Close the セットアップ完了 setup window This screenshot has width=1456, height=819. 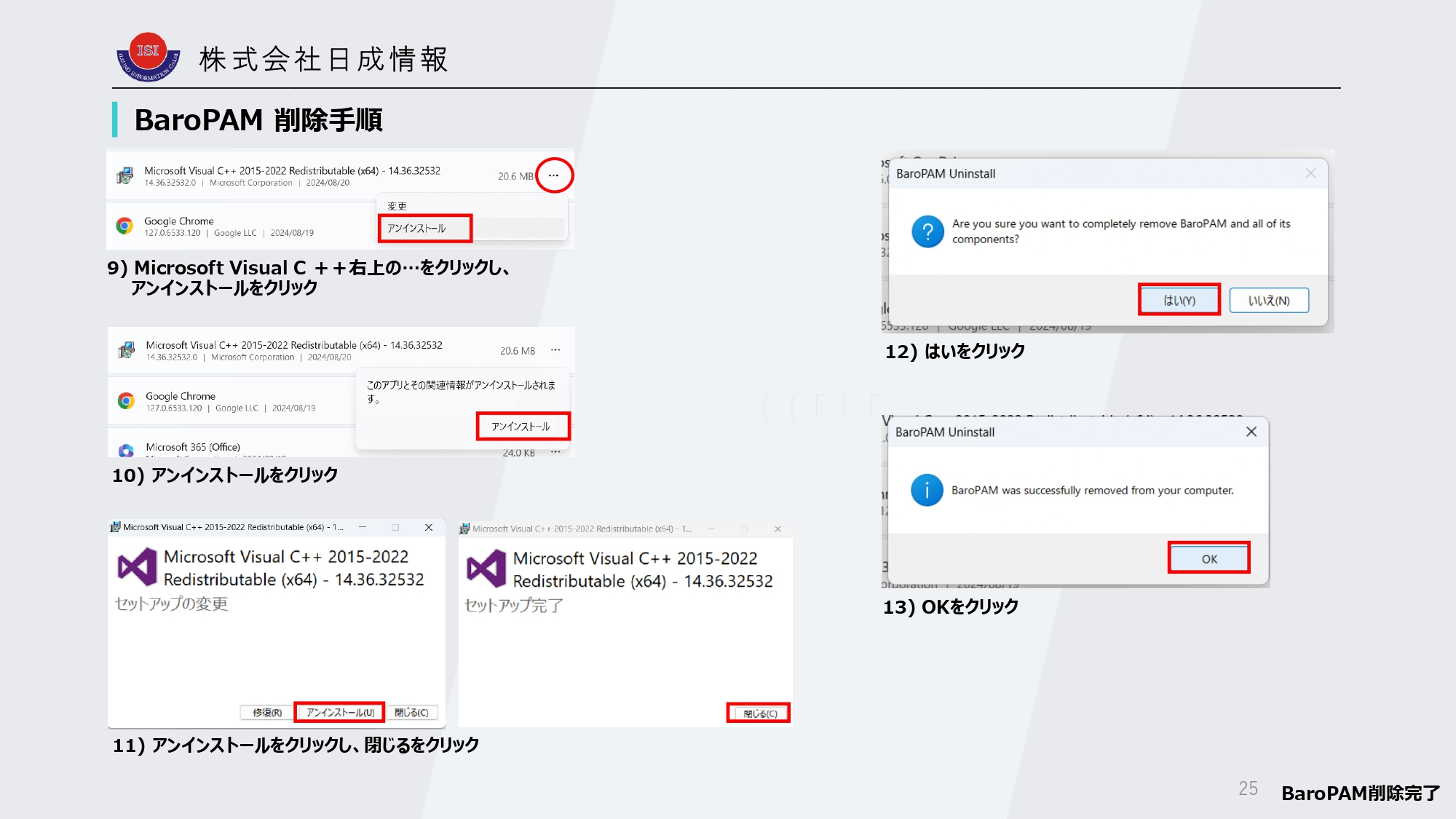tap(778, 529)
